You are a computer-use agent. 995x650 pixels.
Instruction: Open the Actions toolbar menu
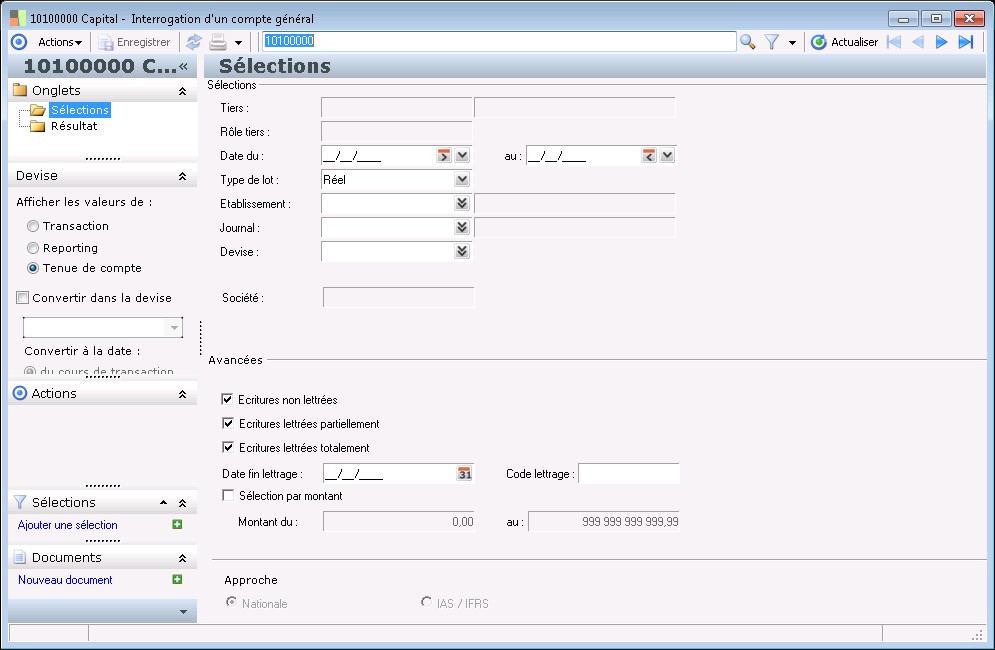(60, 42)
